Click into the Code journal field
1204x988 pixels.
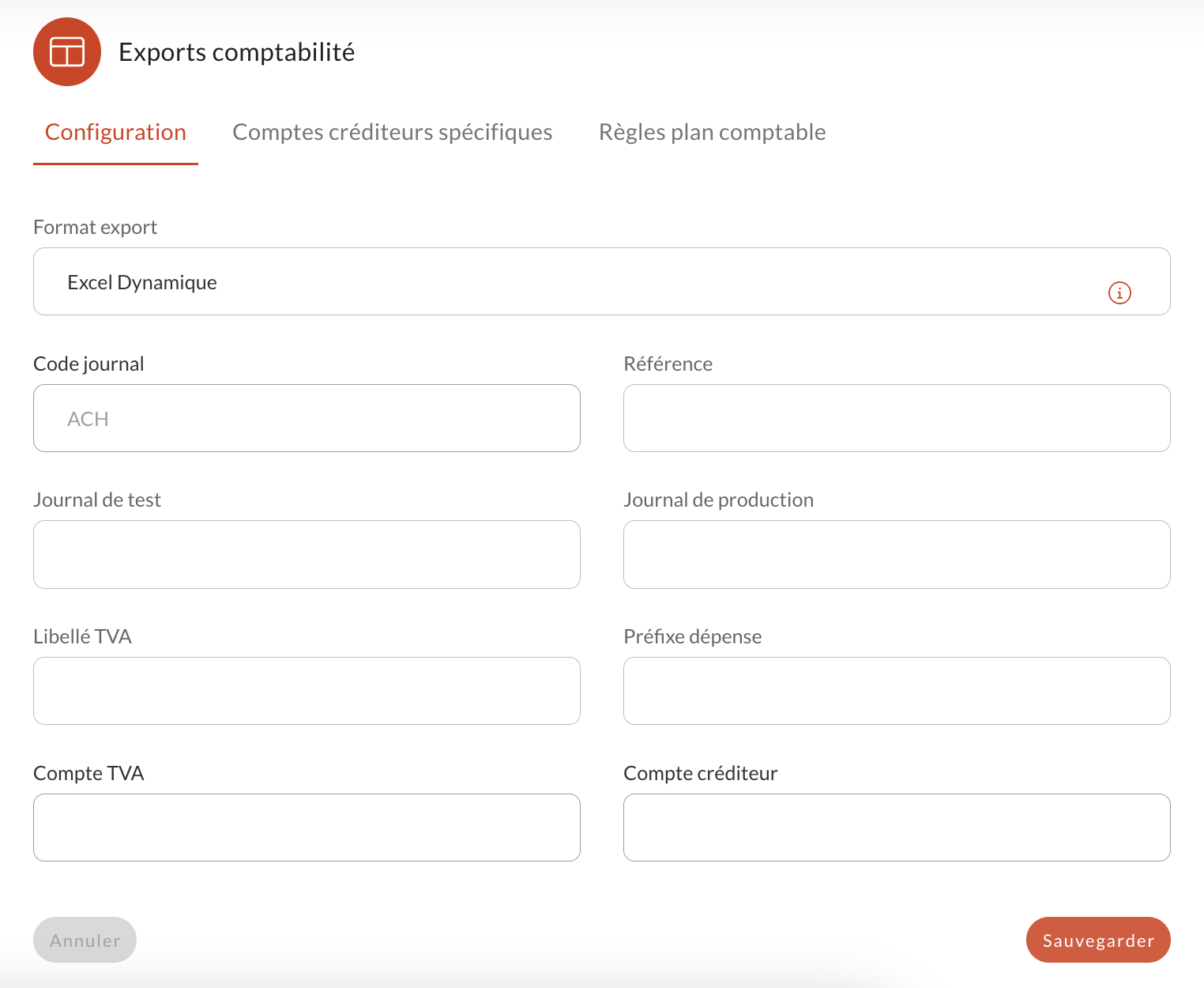coord(307,418)
